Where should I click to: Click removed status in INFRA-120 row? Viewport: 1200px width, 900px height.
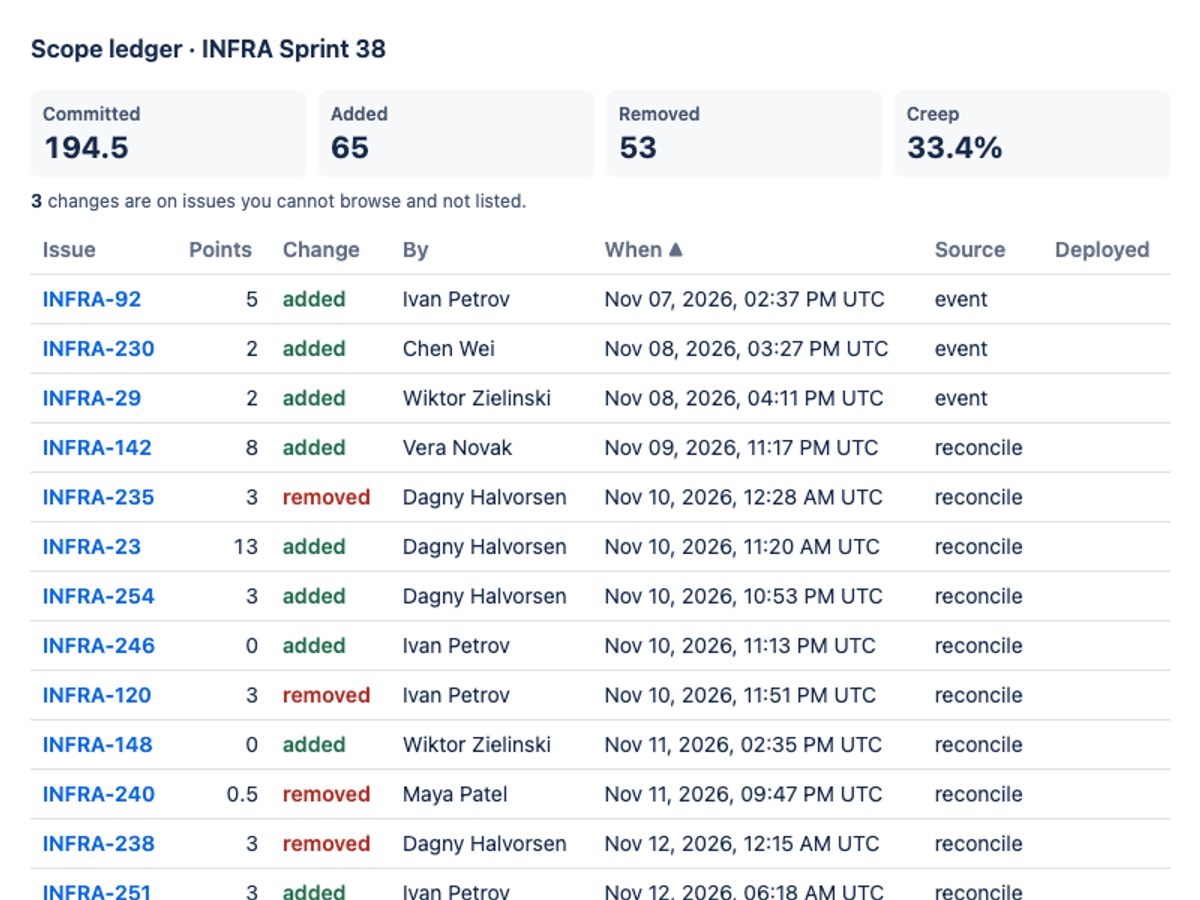tap(326, 695)
